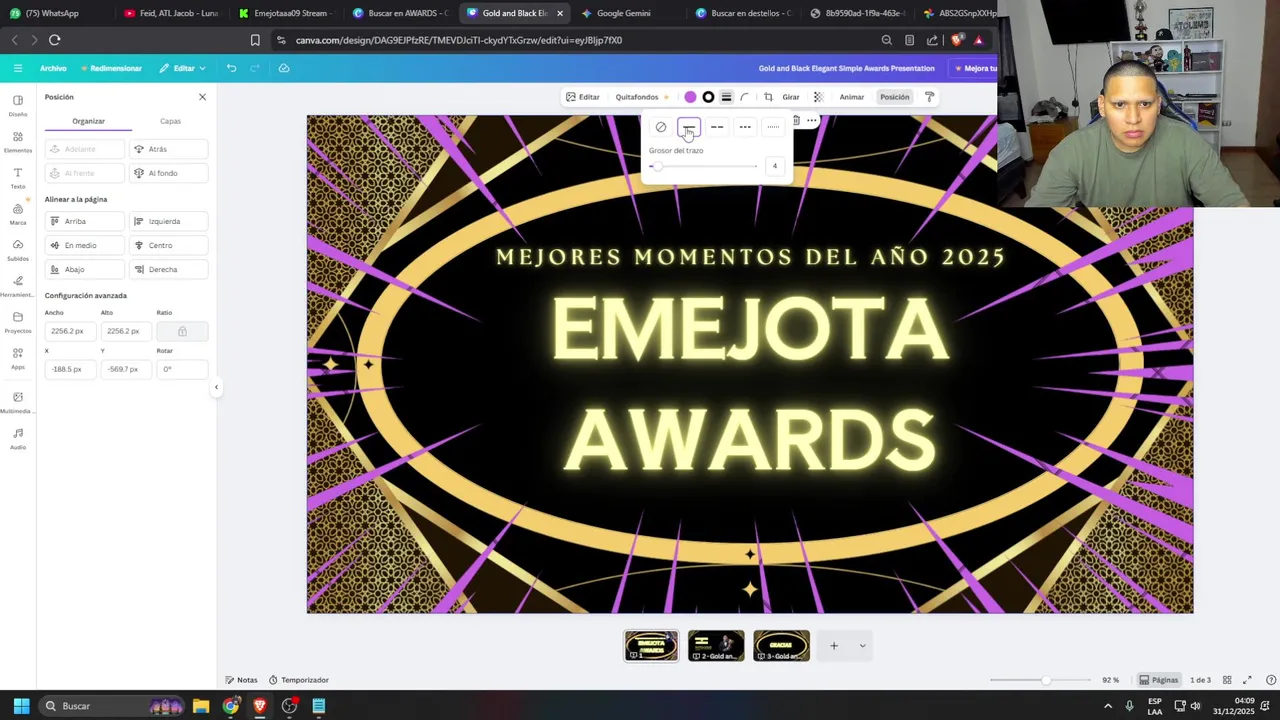
Task: Select the solid line stroke style
Action: [x=689, y=127]
